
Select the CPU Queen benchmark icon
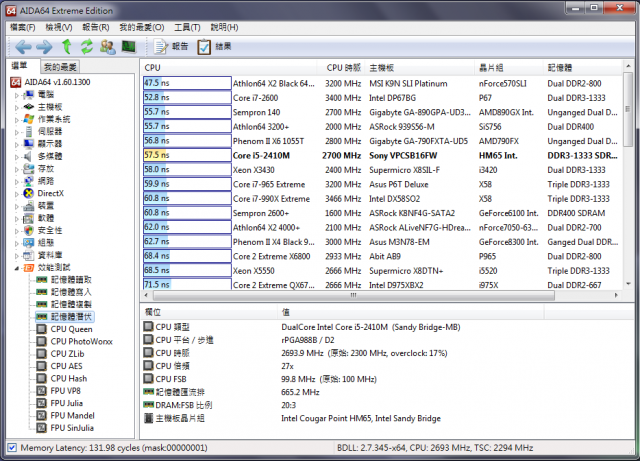point(41,329)
